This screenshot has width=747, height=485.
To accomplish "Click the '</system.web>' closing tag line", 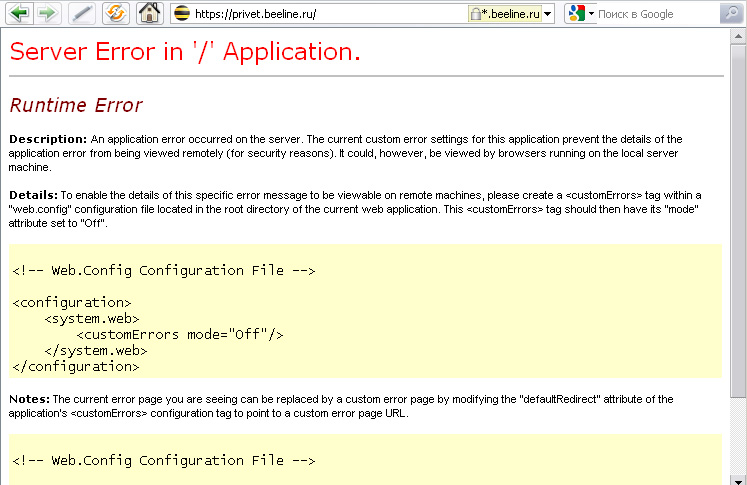I will coord(96,351).
